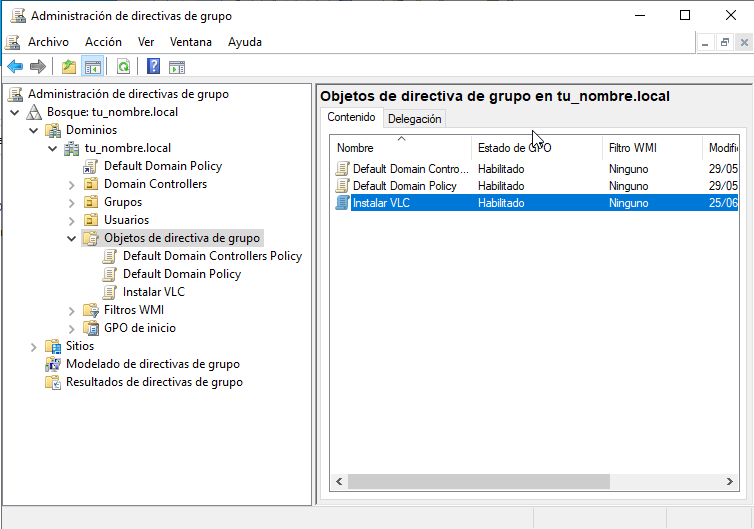The width and height of the screenshot is (754, 529).
Task: Click the Instalar VLC row icon in the list
Action: tap(342, 202)
